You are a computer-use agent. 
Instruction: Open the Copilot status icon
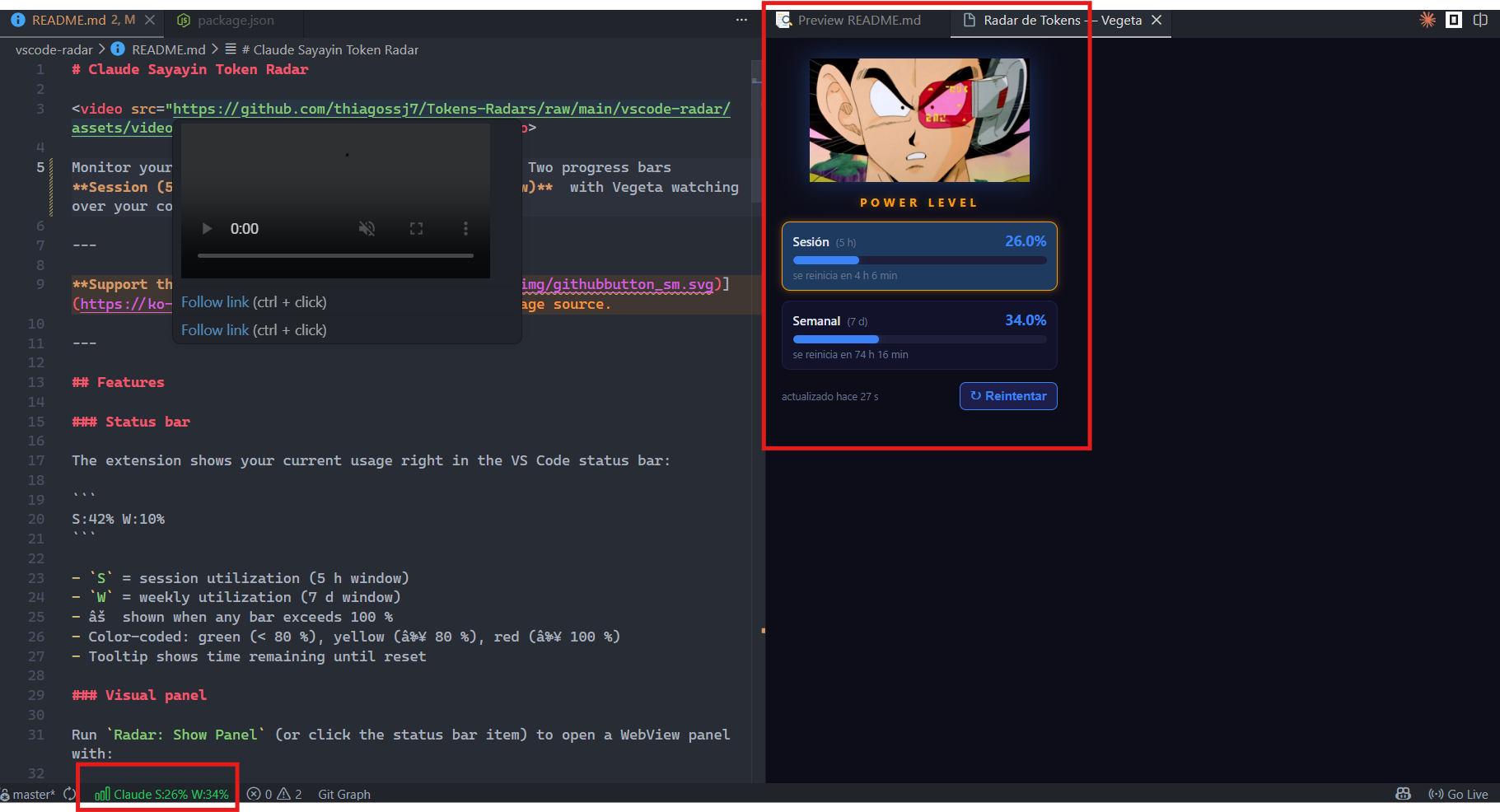(1404, 794)
